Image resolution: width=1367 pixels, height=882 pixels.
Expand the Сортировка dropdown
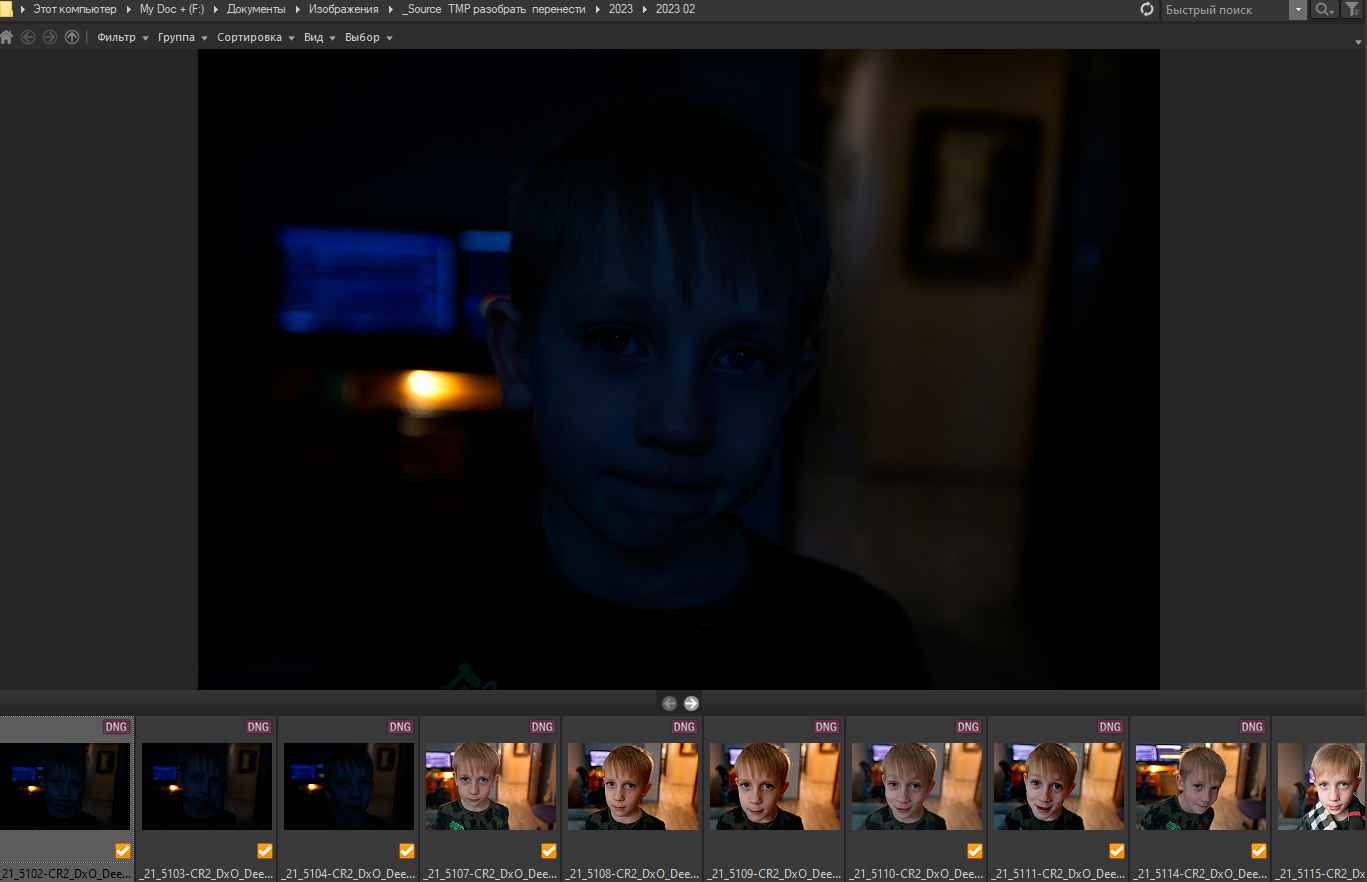(x=256, y=37)
